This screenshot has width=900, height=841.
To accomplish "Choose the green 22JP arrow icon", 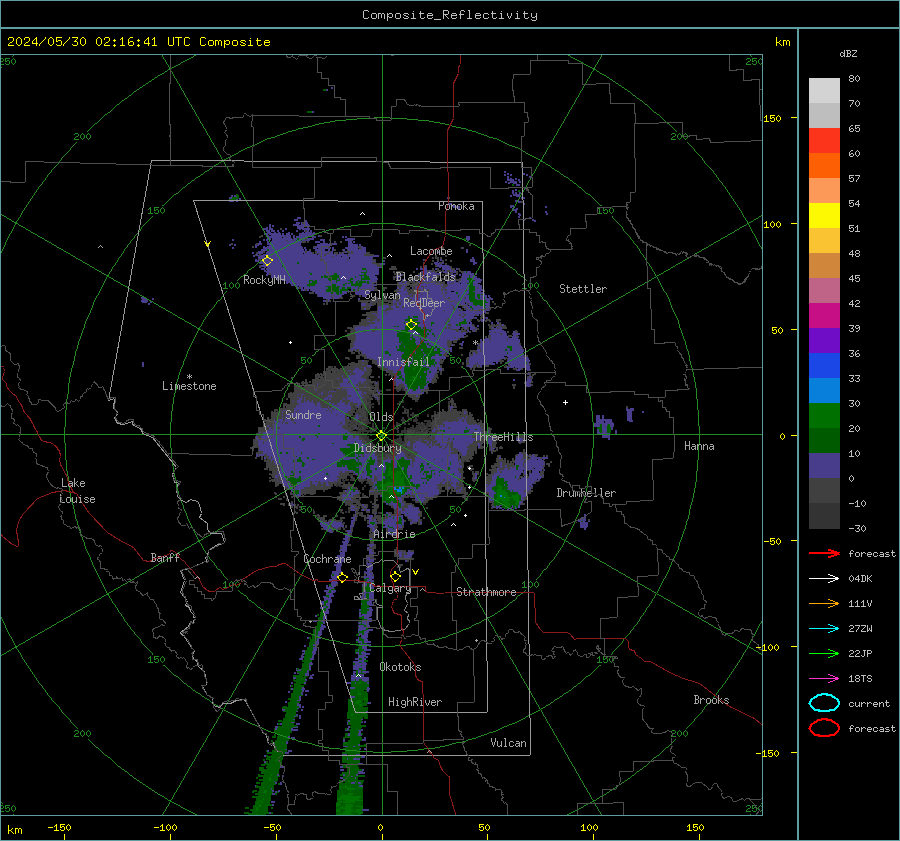I will pyautogui.click(x=824, y=653).
